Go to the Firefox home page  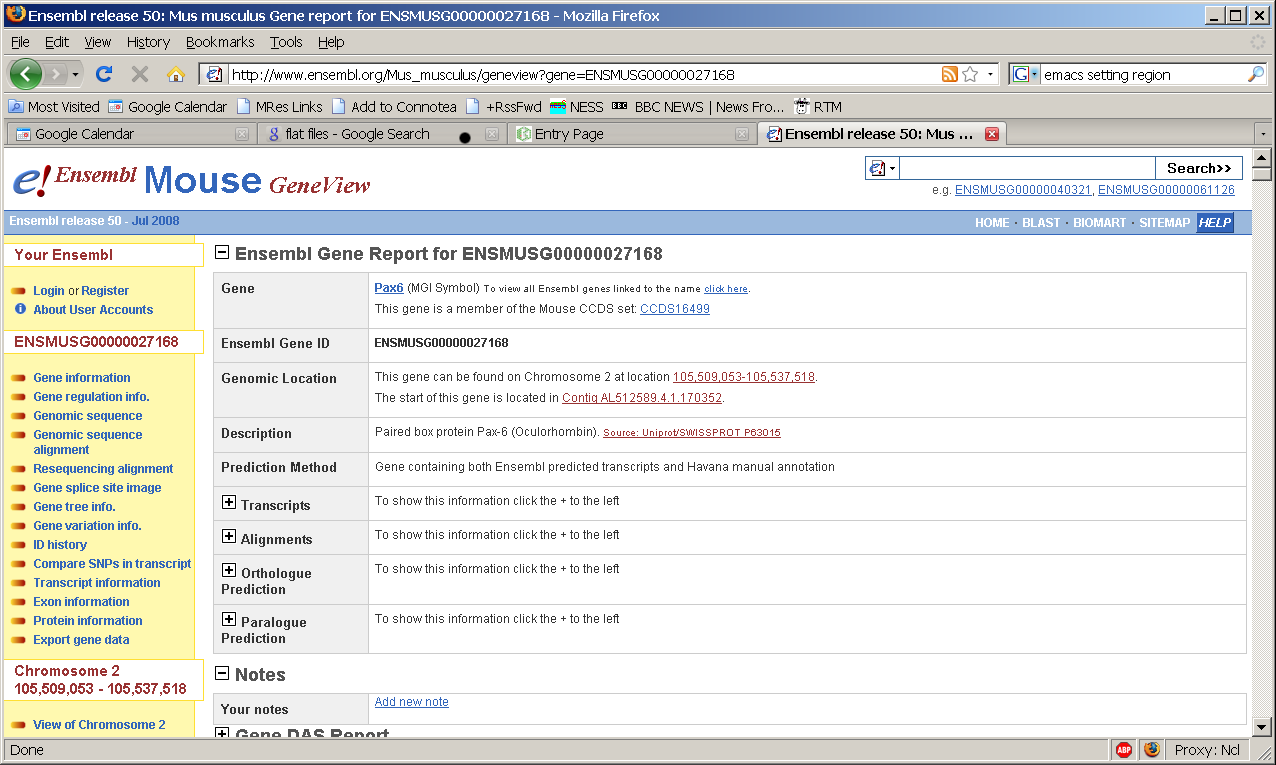click(176, 74)
